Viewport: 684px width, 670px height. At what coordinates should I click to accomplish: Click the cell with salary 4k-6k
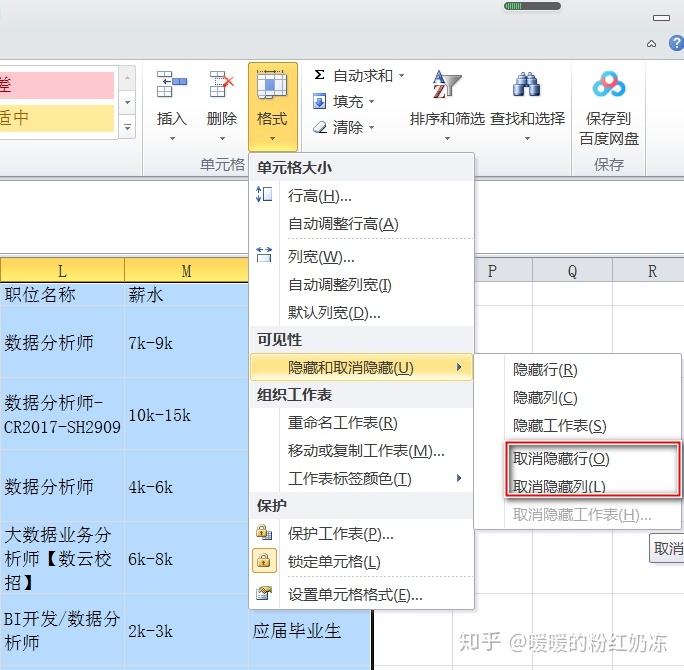[x=186, y=486]
